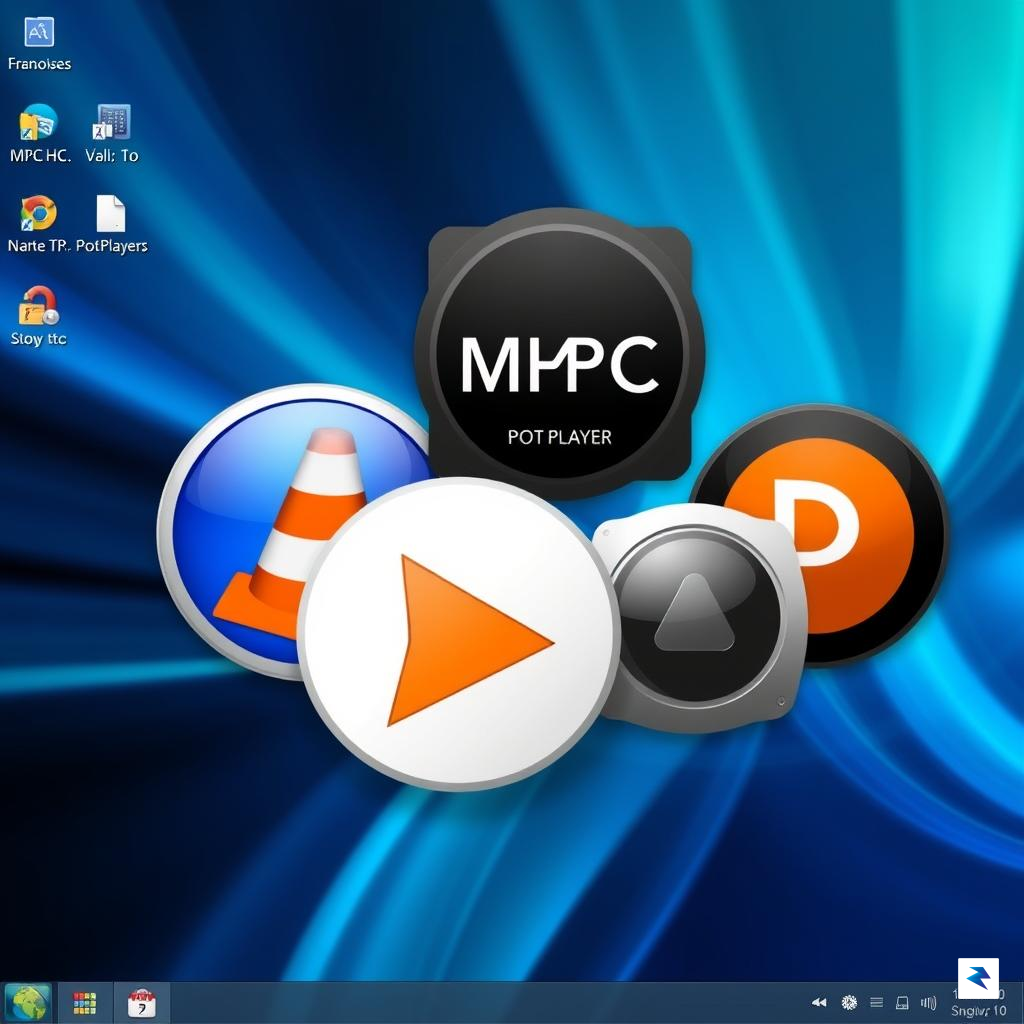Open the colorful grid taskbar app

84,1003
